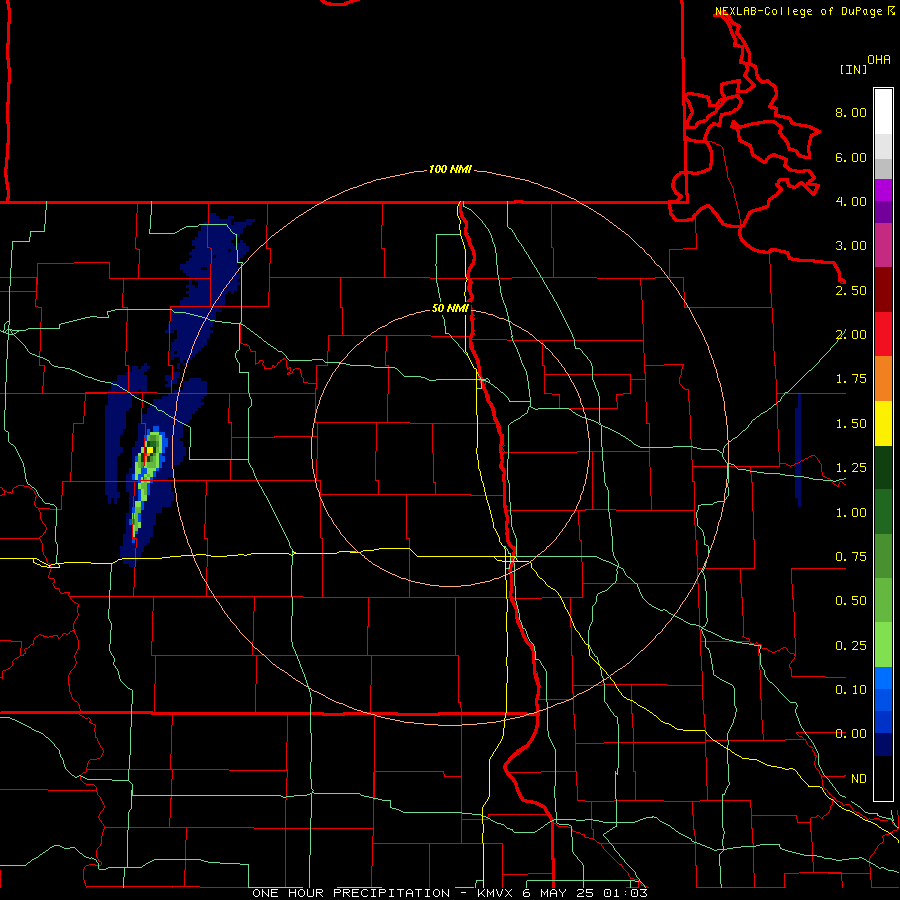Click the 3.00 legend value label
900x900 pixels.
coord(851,246)
